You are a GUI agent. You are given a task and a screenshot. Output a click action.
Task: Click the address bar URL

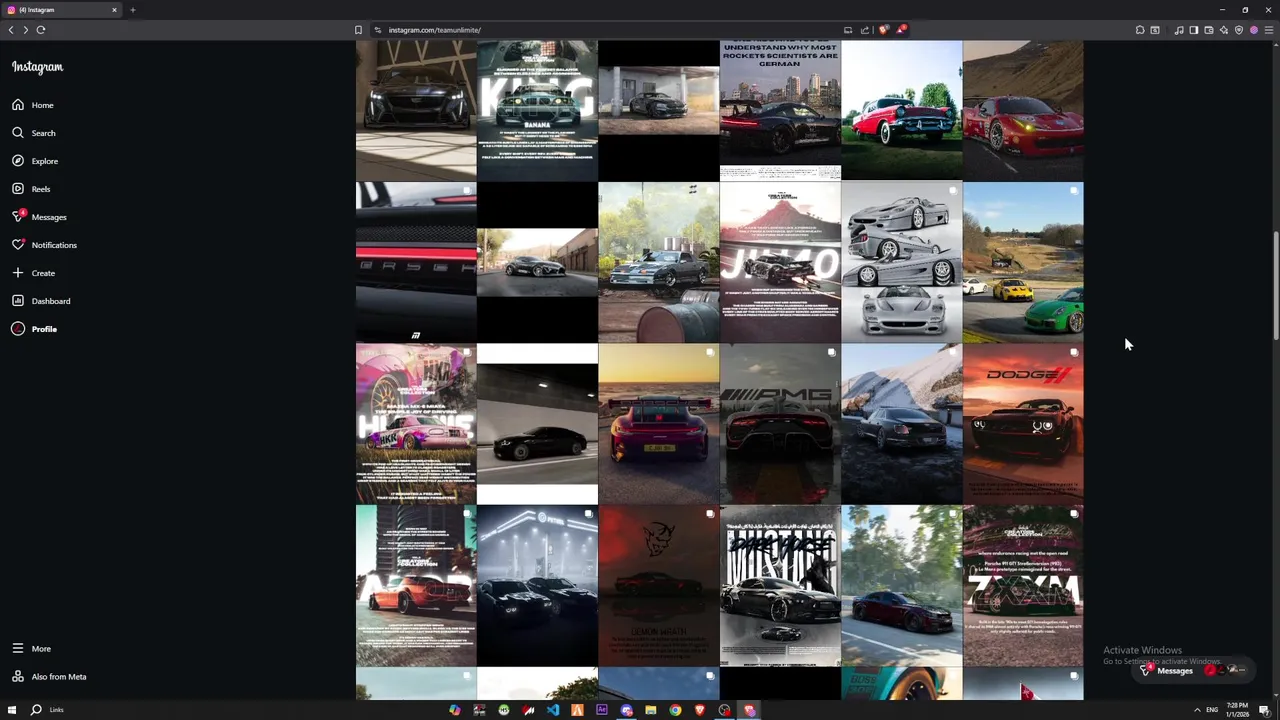pos(434,30)
